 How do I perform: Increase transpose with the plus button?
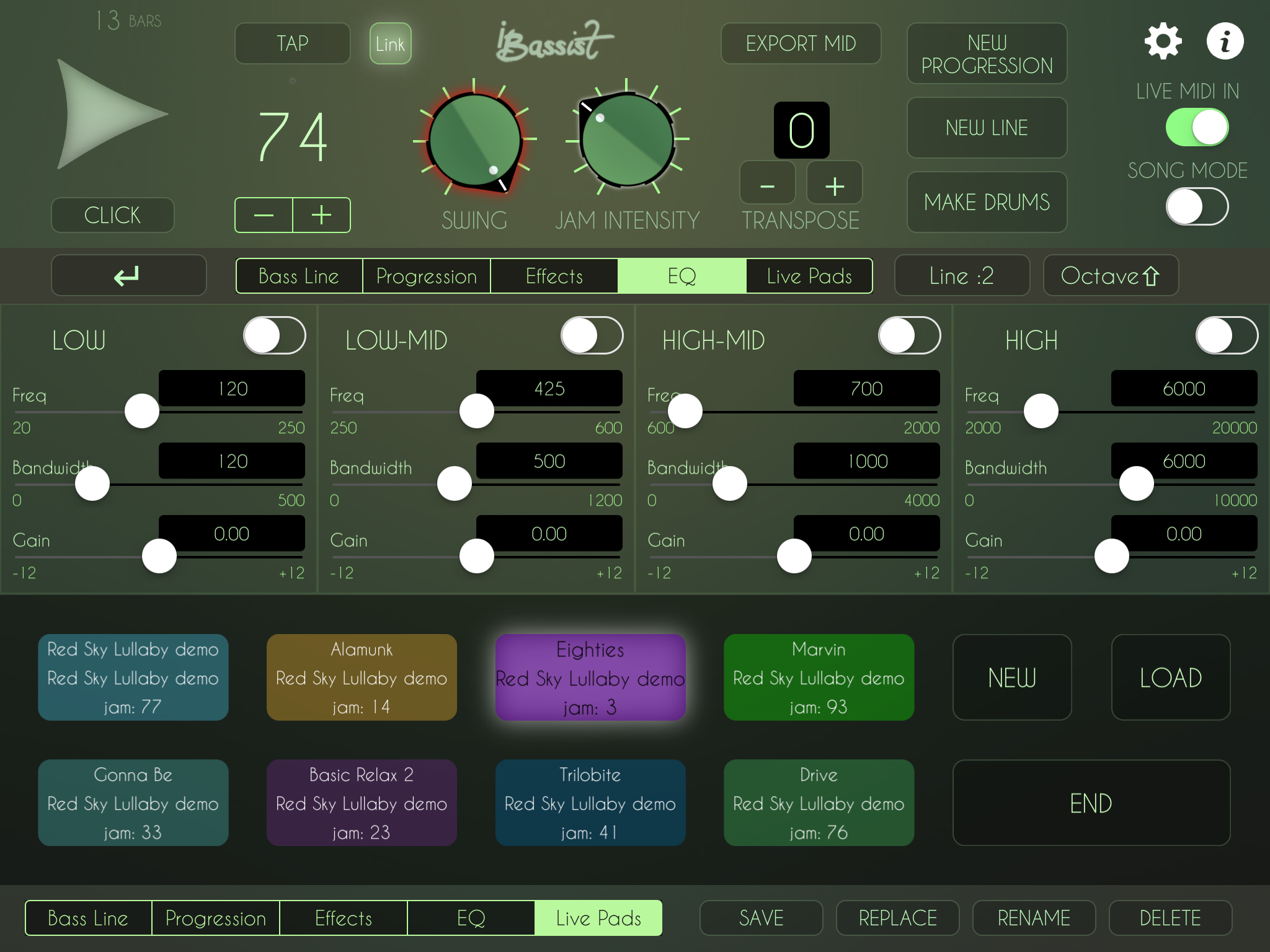point(835,185)
